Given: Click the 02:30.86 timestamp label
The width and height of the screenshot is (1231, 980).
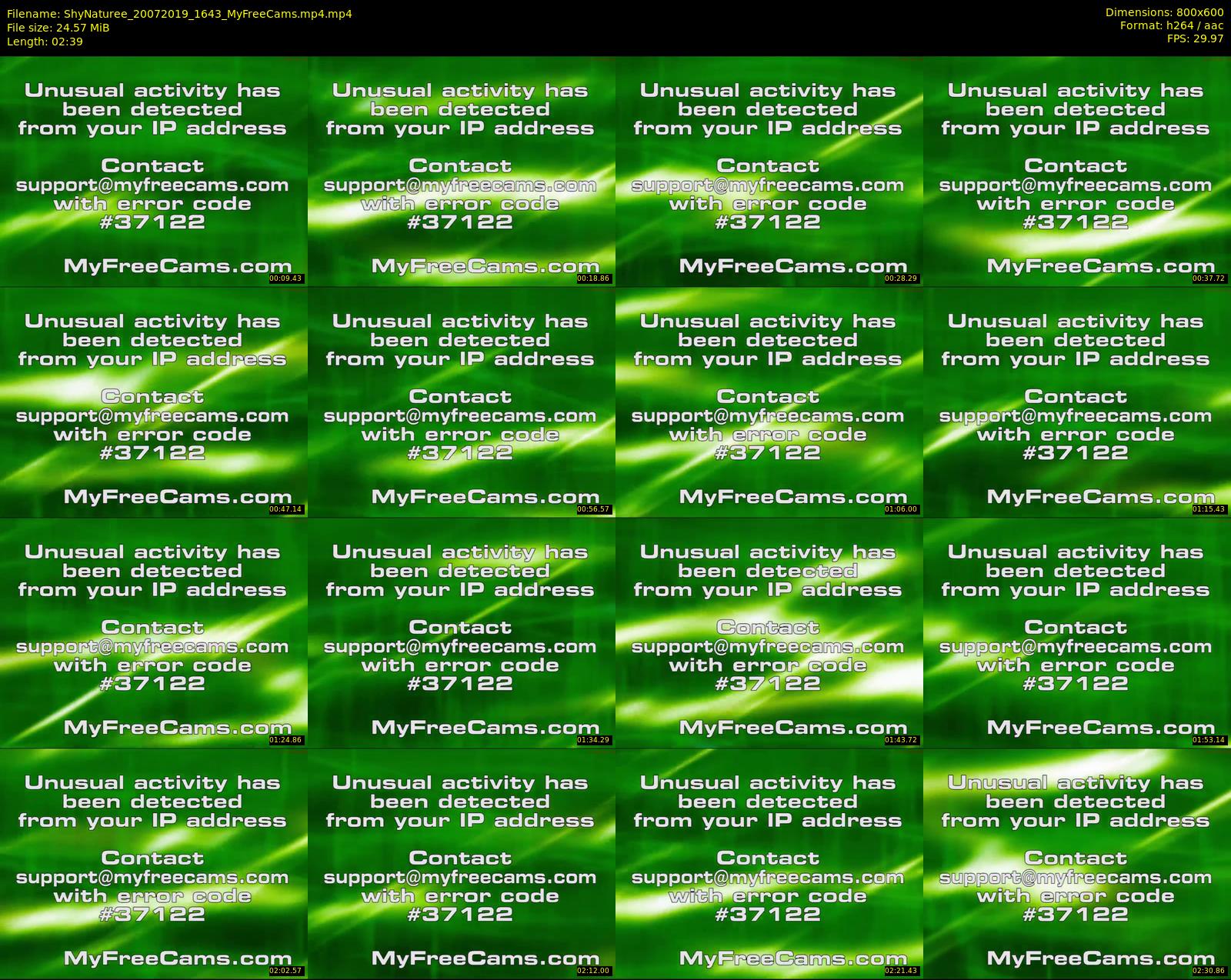Looking at the screenshot, I should [1209, 971].
